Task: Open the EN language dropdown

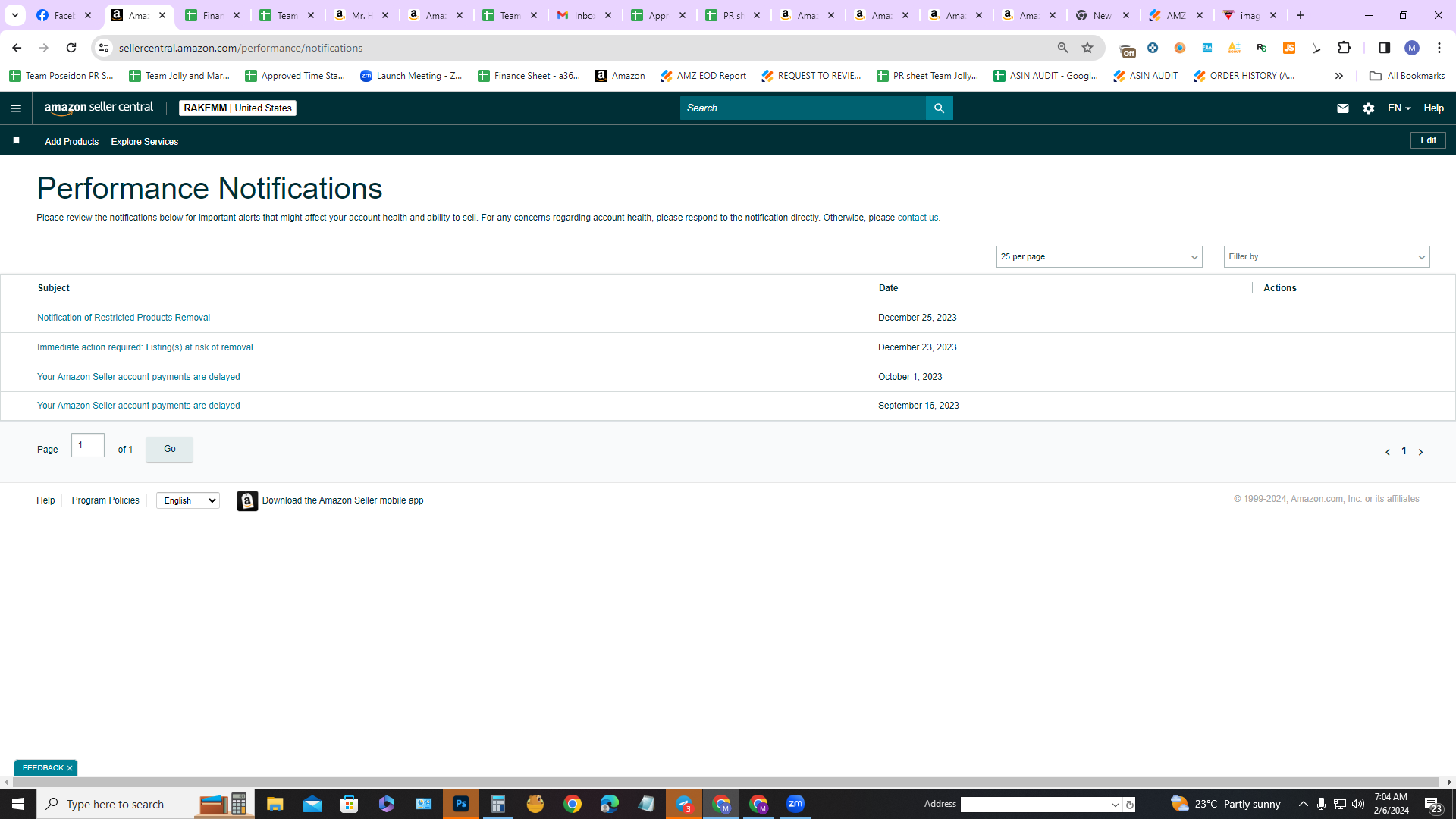Action: pyautogui.click(x=1398, y=108)
